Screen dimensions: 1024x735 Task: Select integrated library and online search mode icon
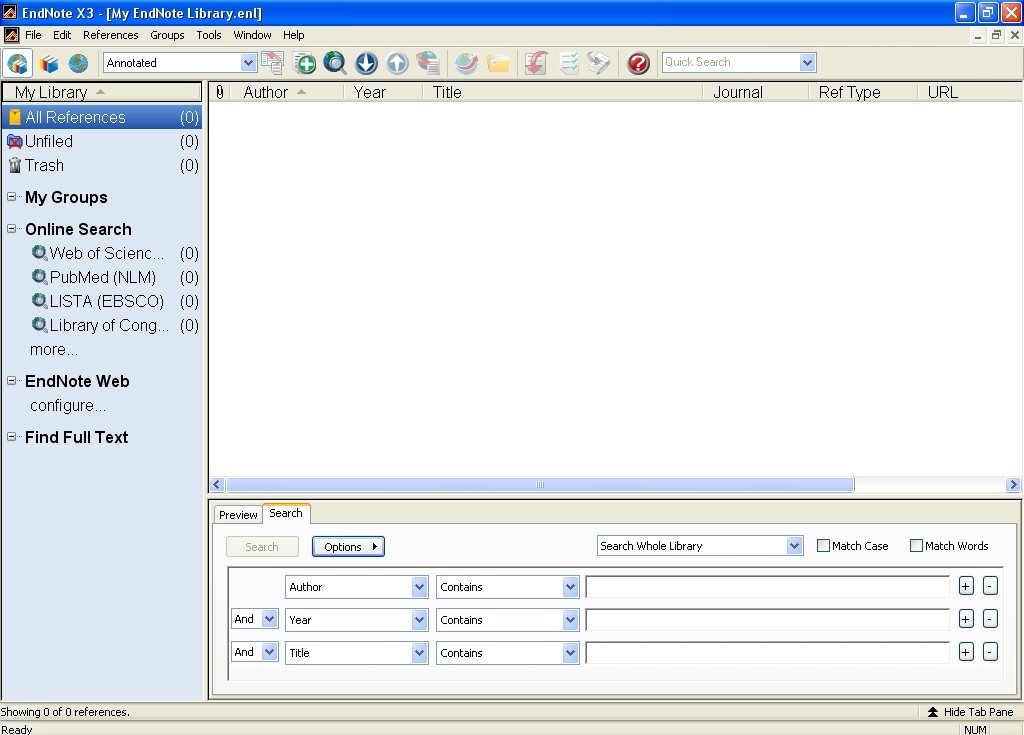click(x=18, y=63)
